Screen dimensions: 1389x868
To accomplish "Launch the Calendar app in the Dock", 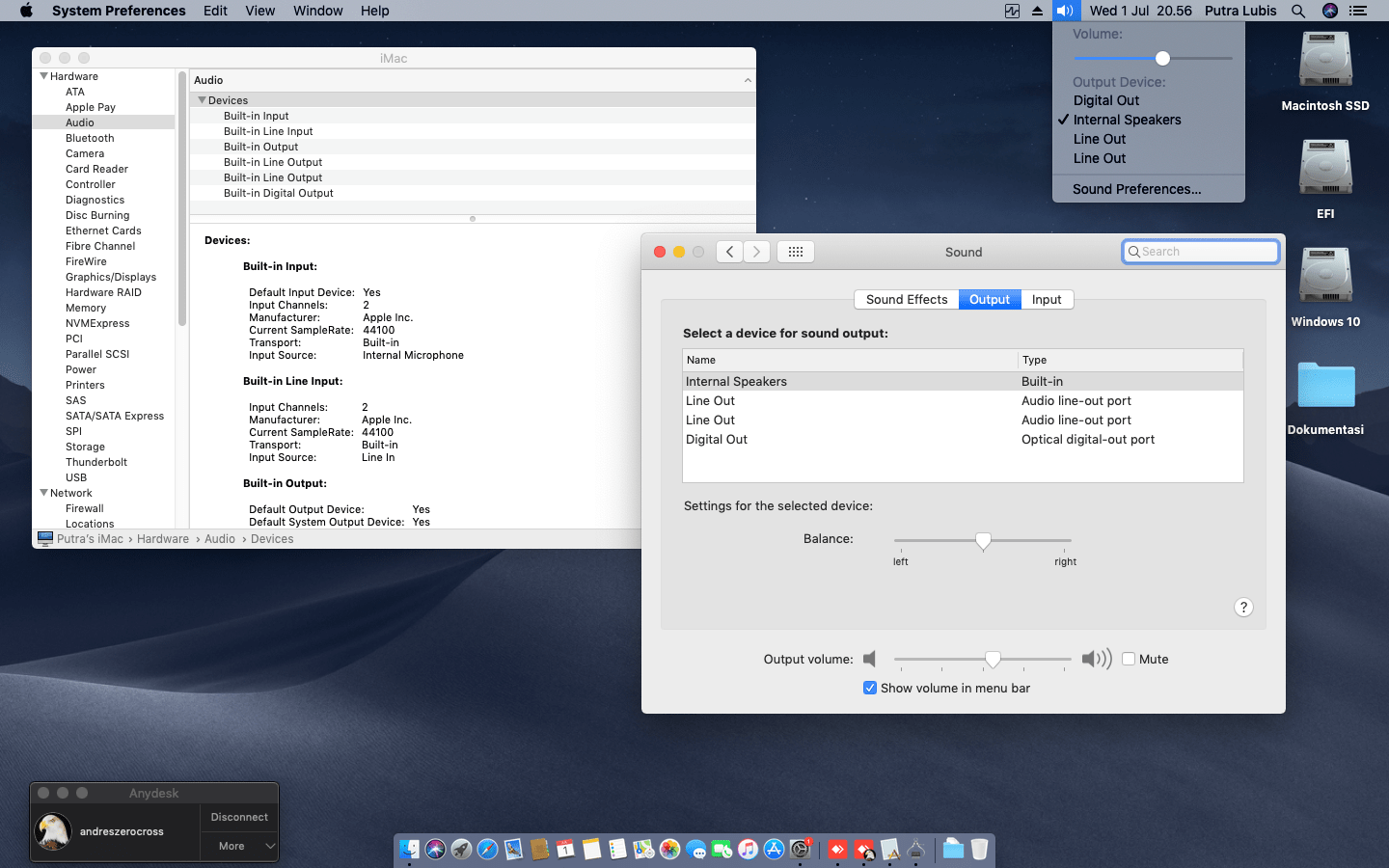I will [x=566, y=850].
